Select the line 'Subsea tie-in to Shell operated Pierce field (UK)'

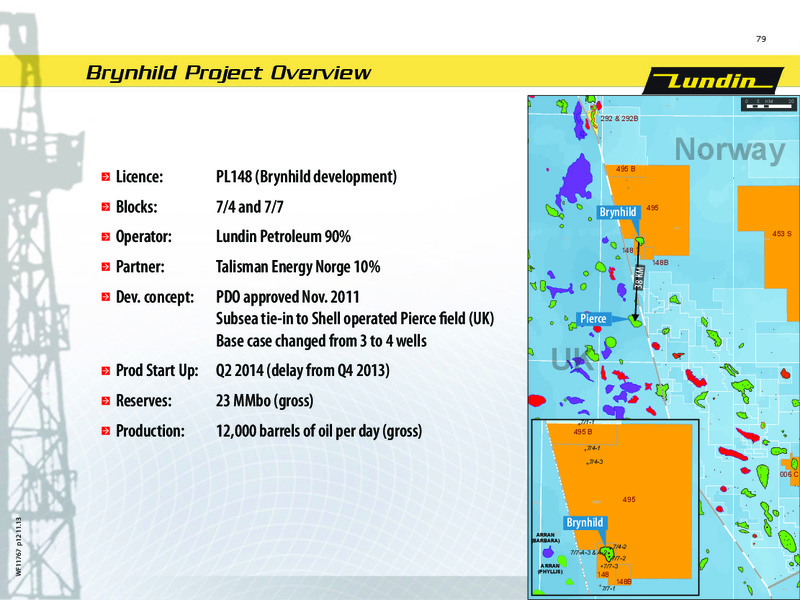(355, 318)
